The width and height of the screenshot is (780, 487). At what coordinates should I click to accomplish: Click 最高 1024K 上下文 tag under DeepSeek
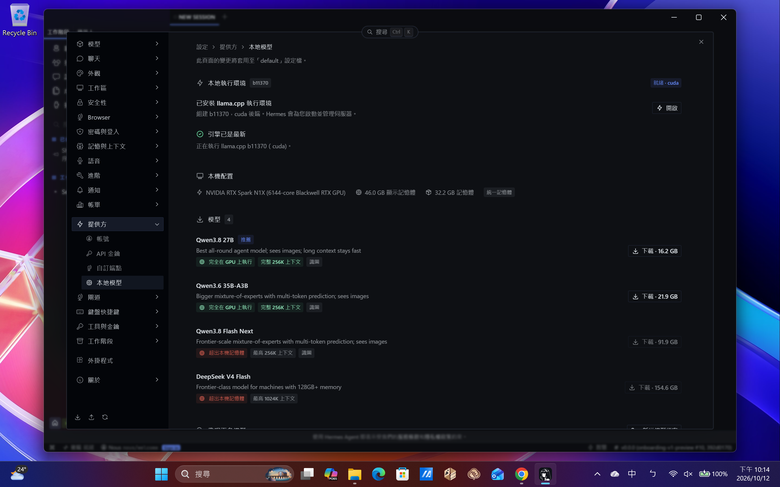[274, 398]
